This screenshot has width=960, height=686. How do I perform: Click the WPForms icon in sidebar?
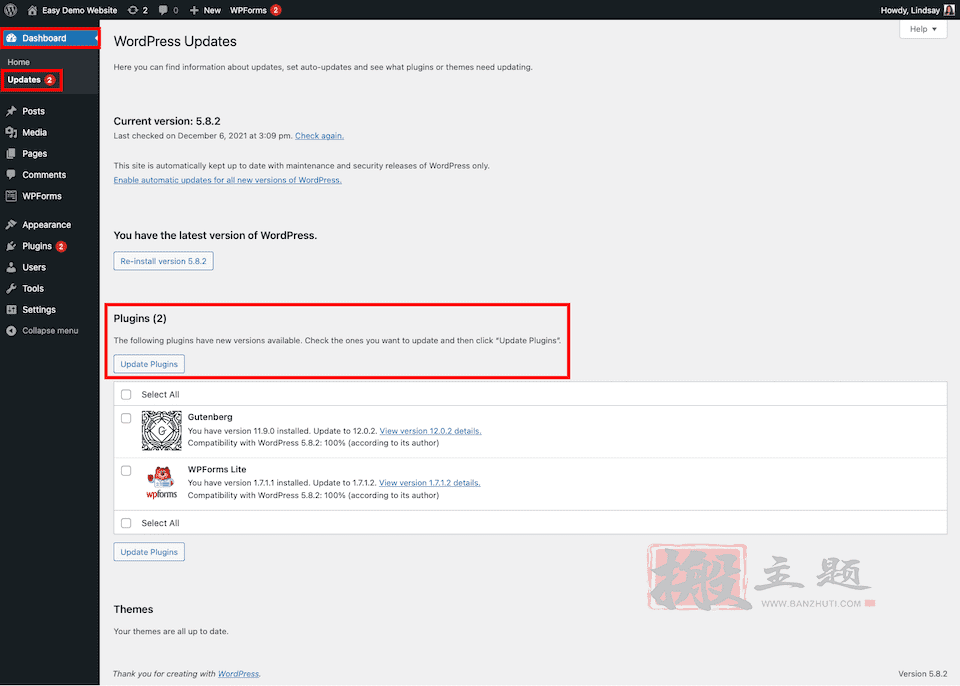[11, 196]
